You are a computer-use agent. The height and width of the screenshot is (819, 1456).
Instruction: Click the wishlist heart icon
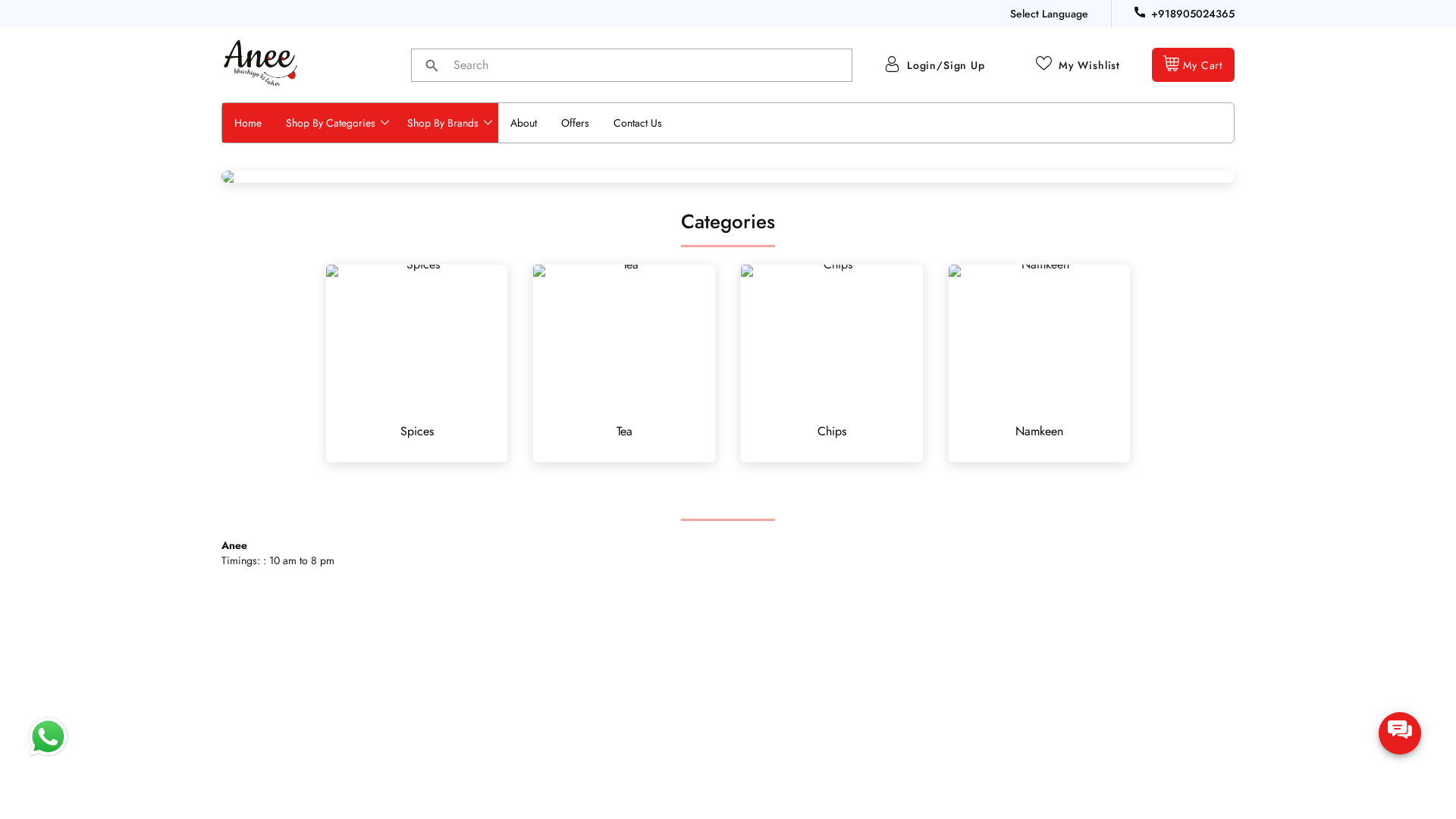pos(1043,63)
